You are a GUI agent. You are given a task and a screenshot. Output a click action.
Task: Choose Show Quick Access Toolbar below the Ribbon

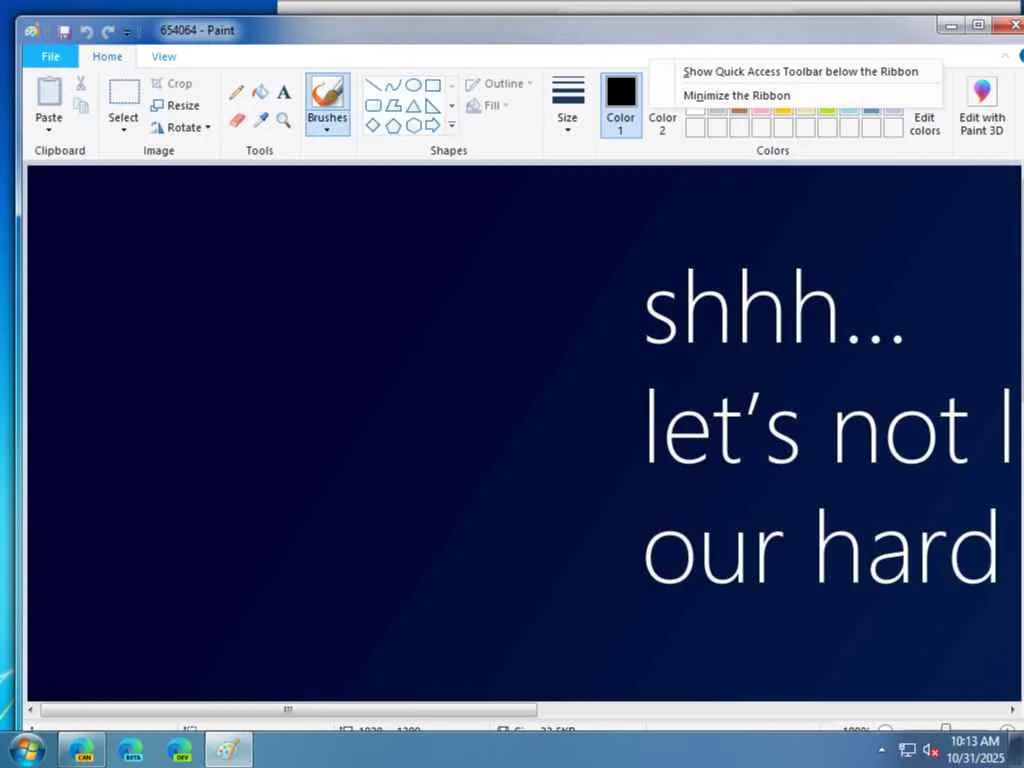[801, 72]
